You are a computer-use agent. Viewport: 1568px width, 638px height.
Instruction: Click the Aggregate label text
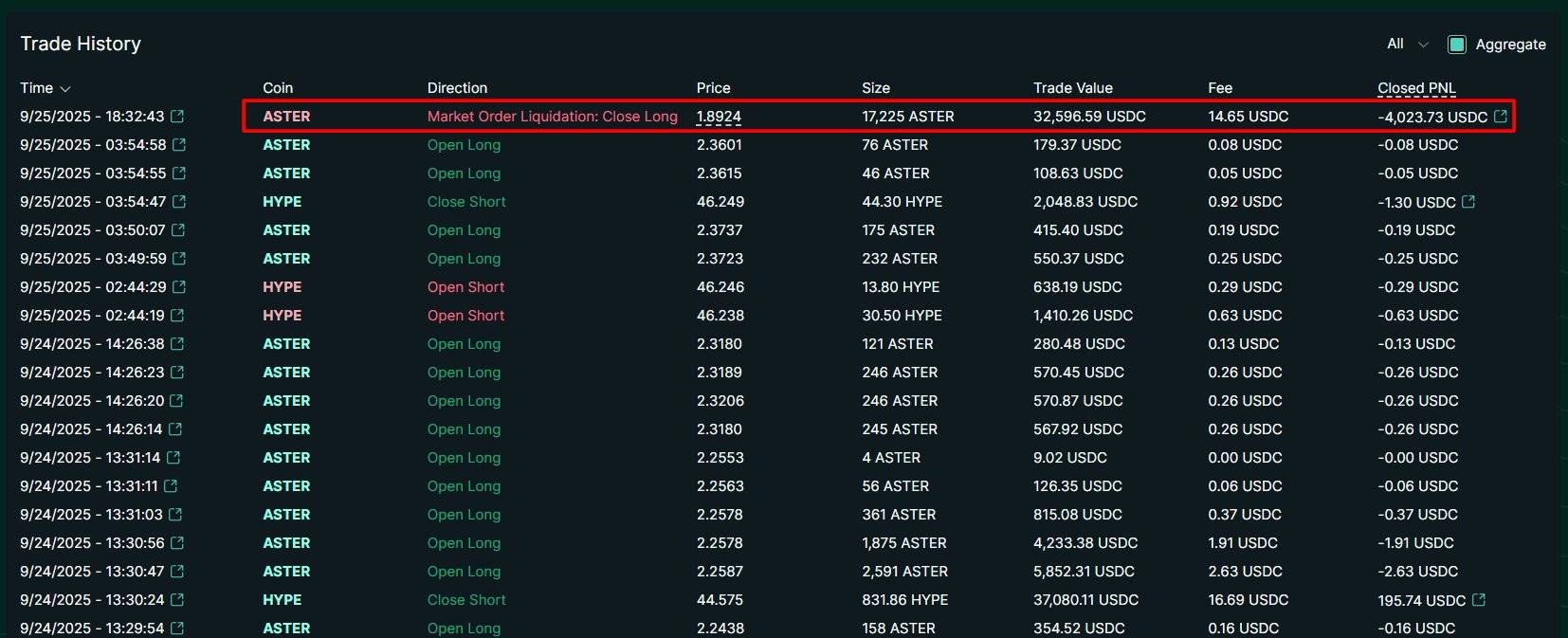[x=1510, y=45]
